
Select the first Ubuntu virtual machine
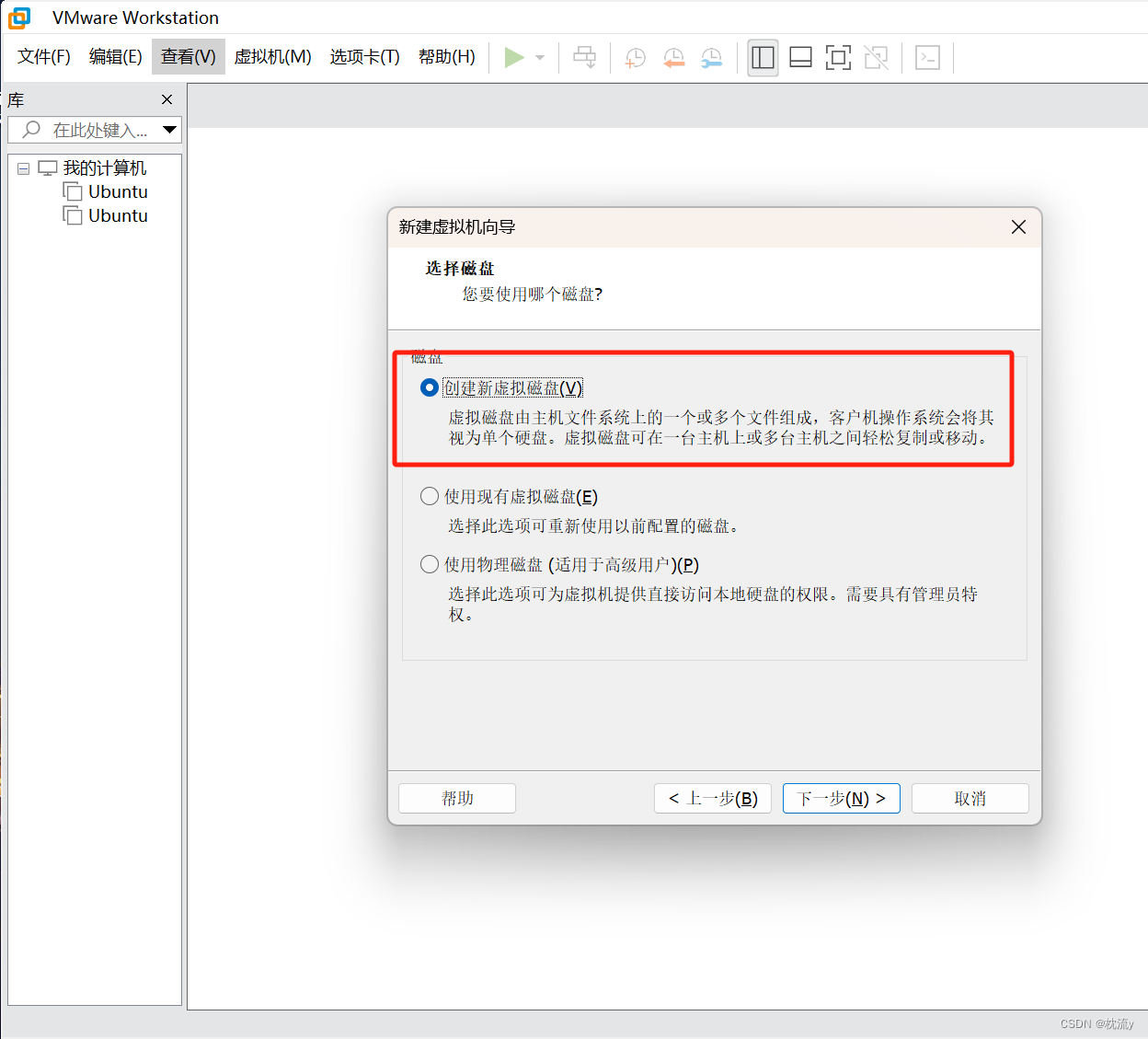[x=118, y=192]
